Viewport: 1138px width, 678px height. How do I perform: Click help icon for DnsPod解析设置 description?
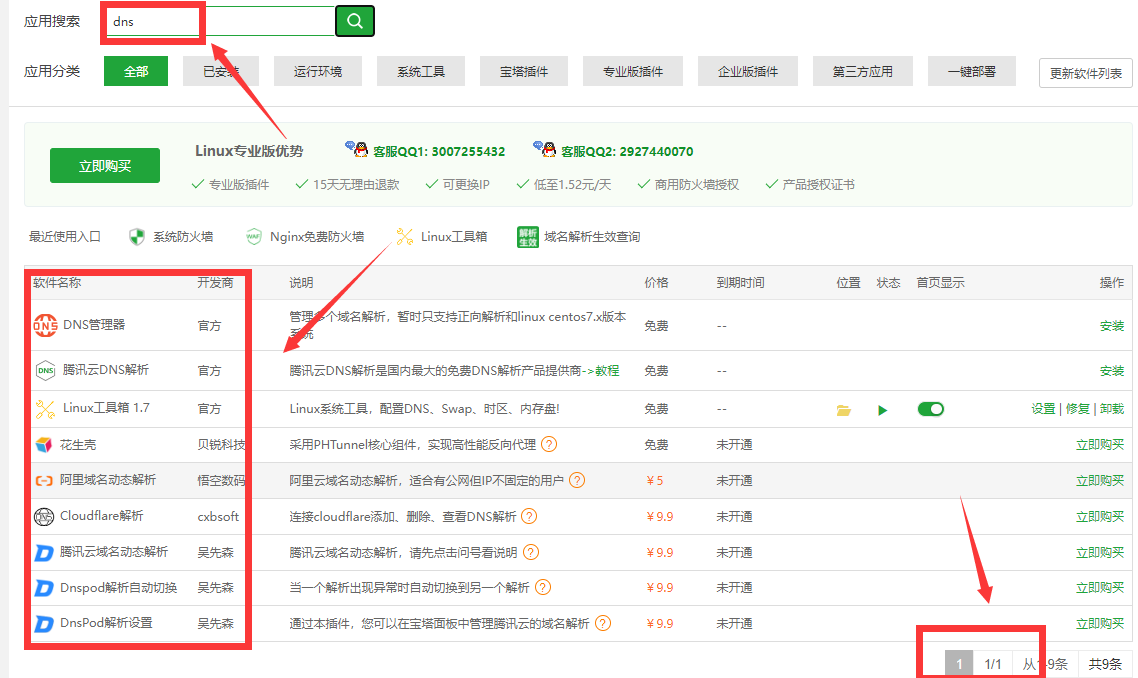602,623
